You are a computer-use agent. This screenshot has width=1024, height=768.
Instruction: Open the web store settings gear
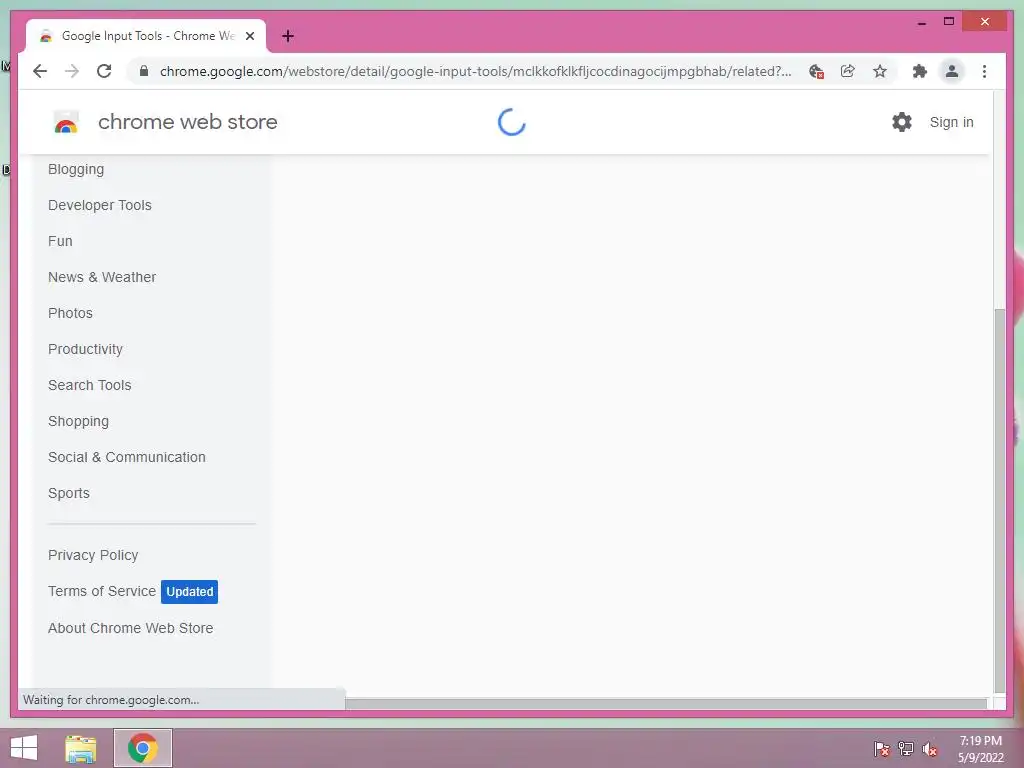(x=902, y=122)
